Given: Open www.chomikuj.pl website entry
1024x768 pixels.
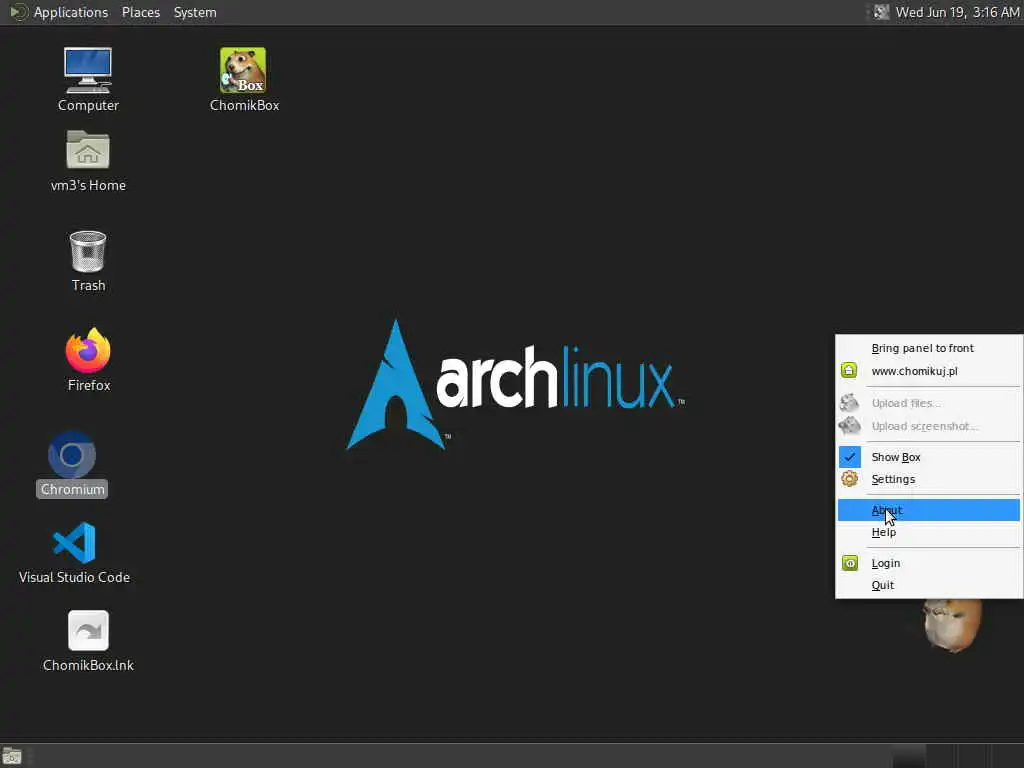Looking at the screenshot, I should point(929,371).
